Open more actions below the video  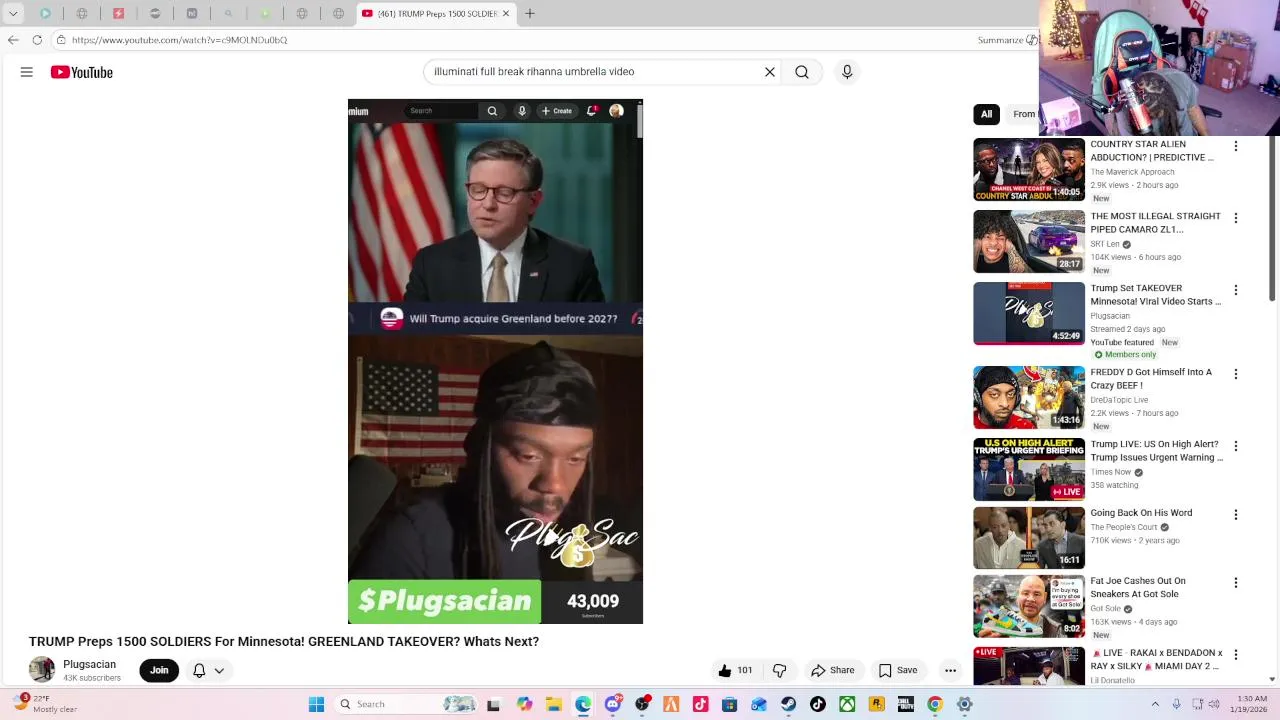click(951, 670)
